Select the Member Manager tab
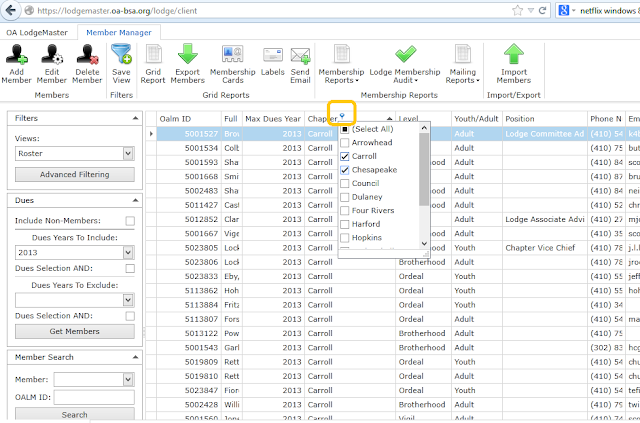This screenshot has width=640, height=423. click(x=119, y=33)
